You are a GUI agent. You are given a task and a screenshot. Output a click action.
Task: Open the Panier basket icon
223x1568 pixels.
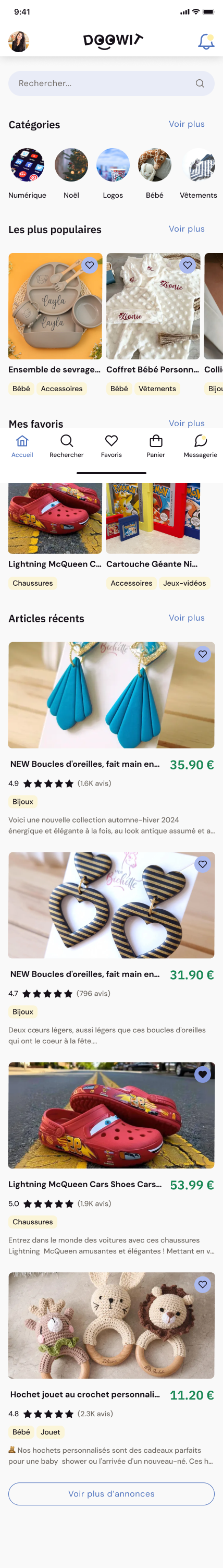156,441
